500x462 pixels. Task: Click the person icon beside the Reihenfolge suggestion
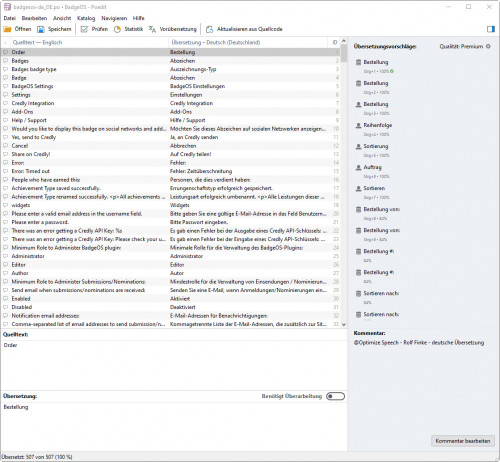(359, 125)
